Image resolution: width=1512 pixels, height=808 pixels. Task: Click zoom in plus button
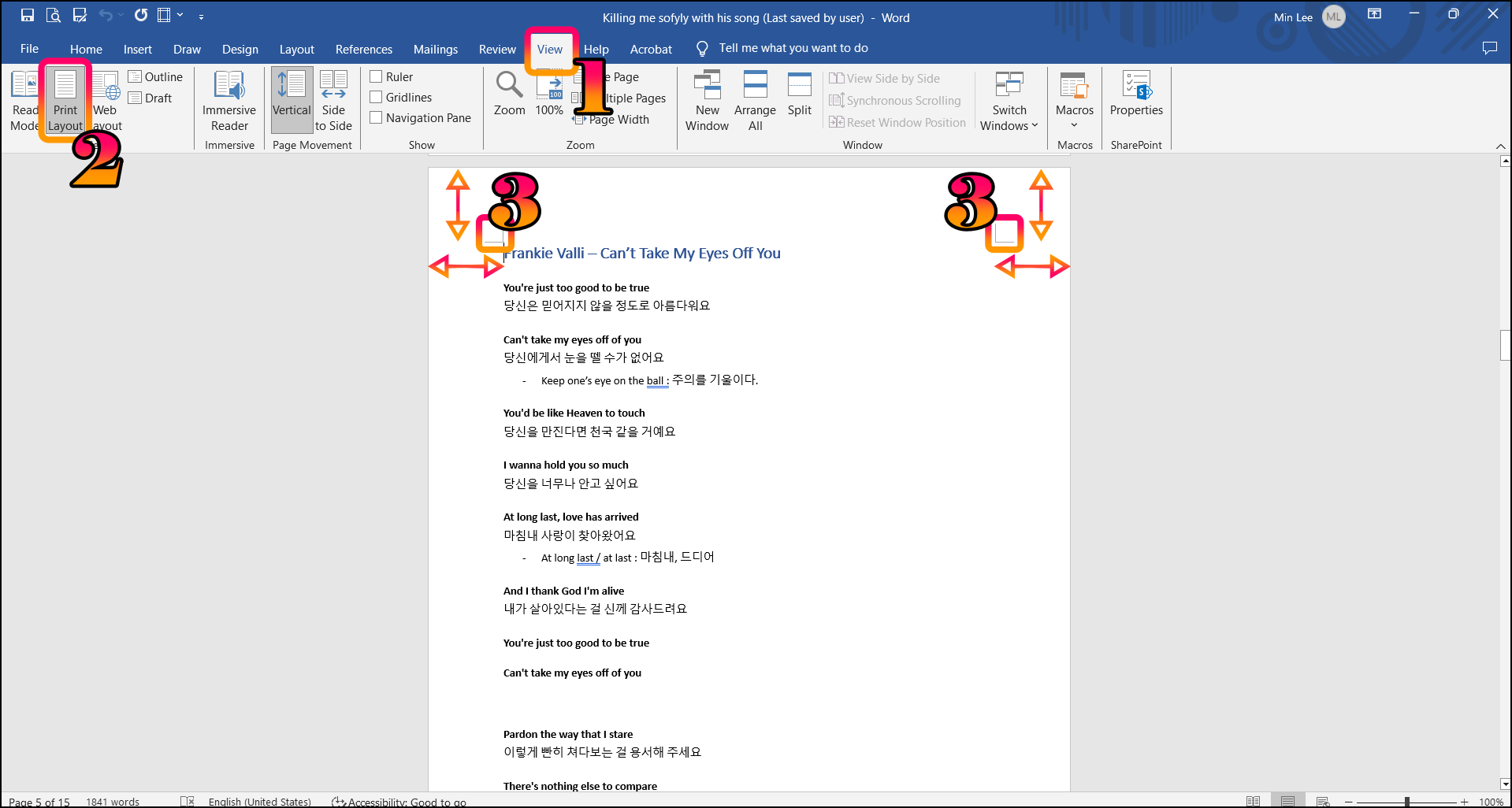[x=1464, y=802]
